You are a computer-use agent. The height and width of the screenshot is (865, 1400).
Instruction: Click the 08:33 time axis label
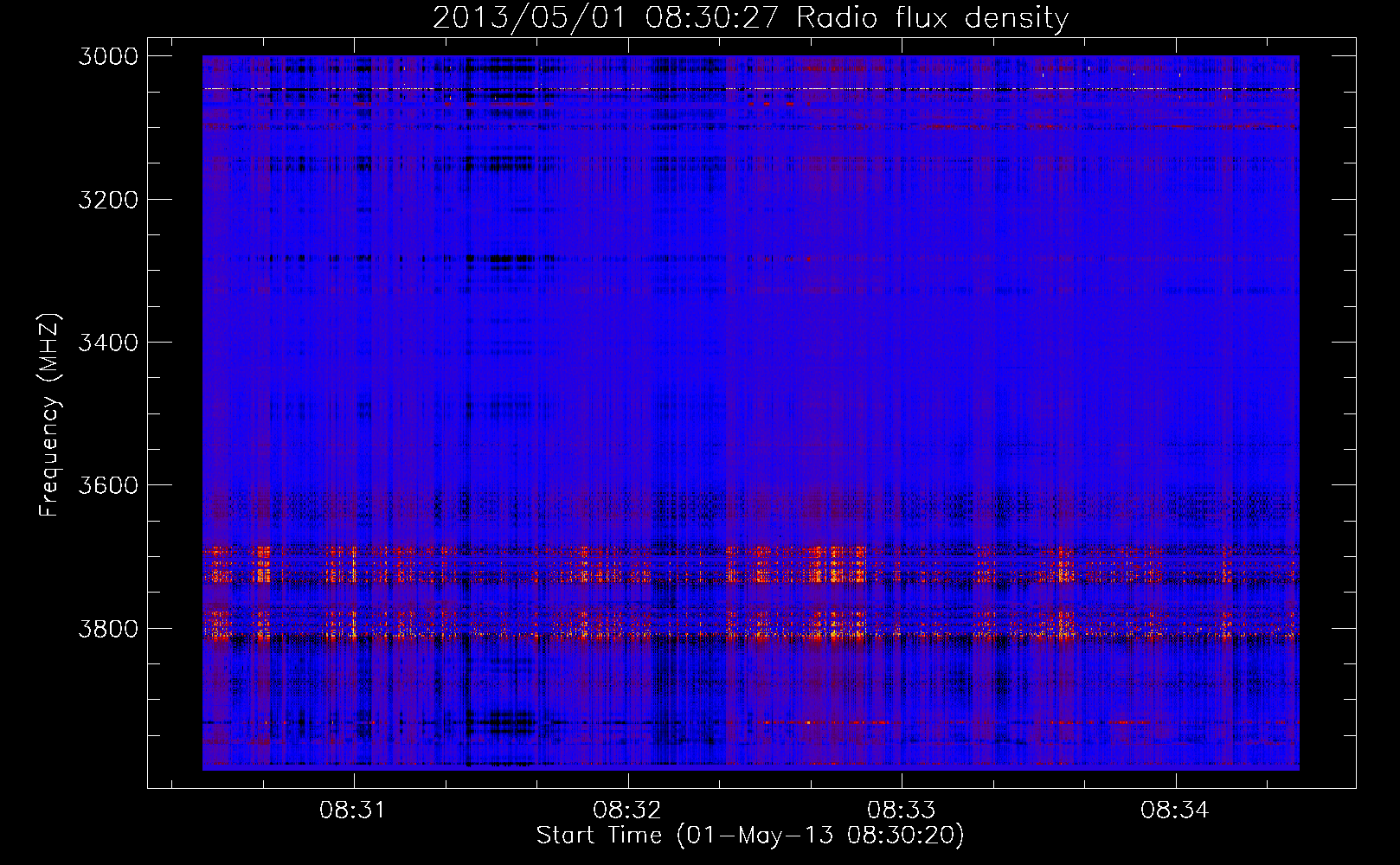click(x=901, y=811)
